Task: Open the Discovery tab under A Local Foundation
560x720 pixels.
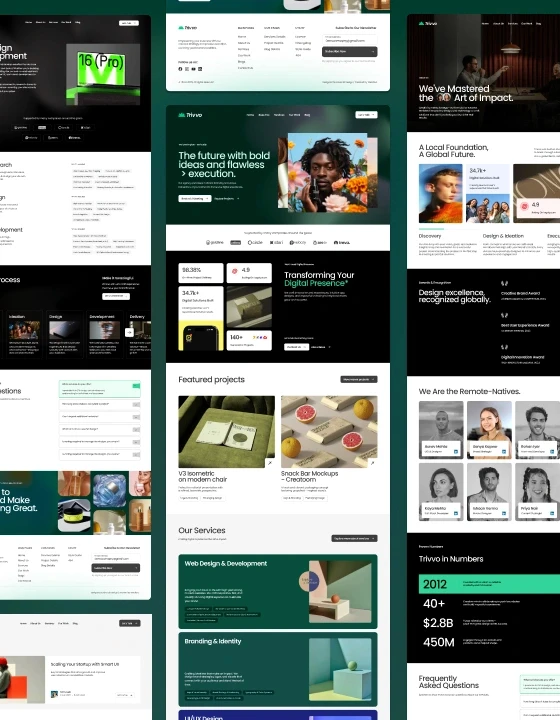Action: point(430,236)
